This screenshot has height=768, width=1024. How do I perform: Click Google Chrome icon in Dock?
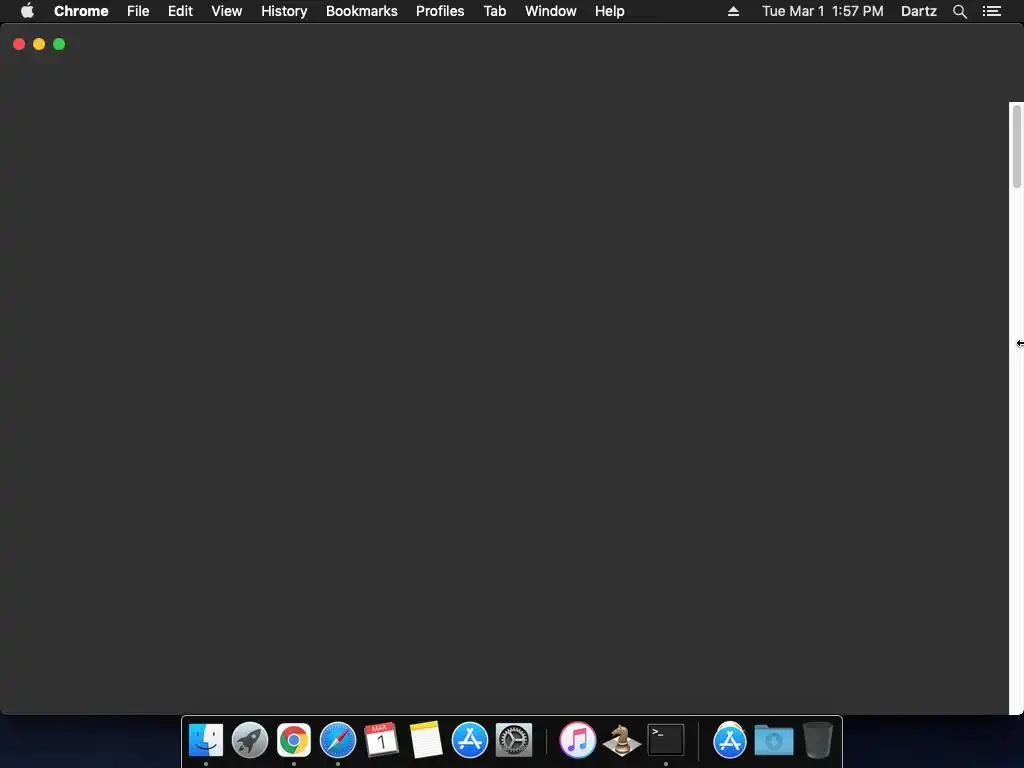294,740
